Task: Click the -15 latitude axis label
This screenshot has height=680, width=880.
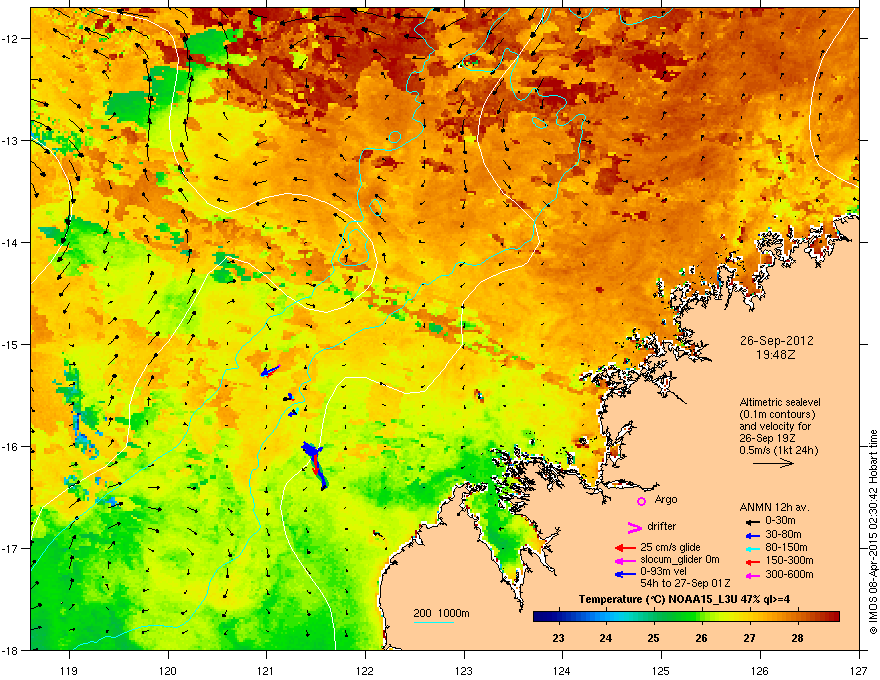Action: pyautogui.click(x=10, y=344)
